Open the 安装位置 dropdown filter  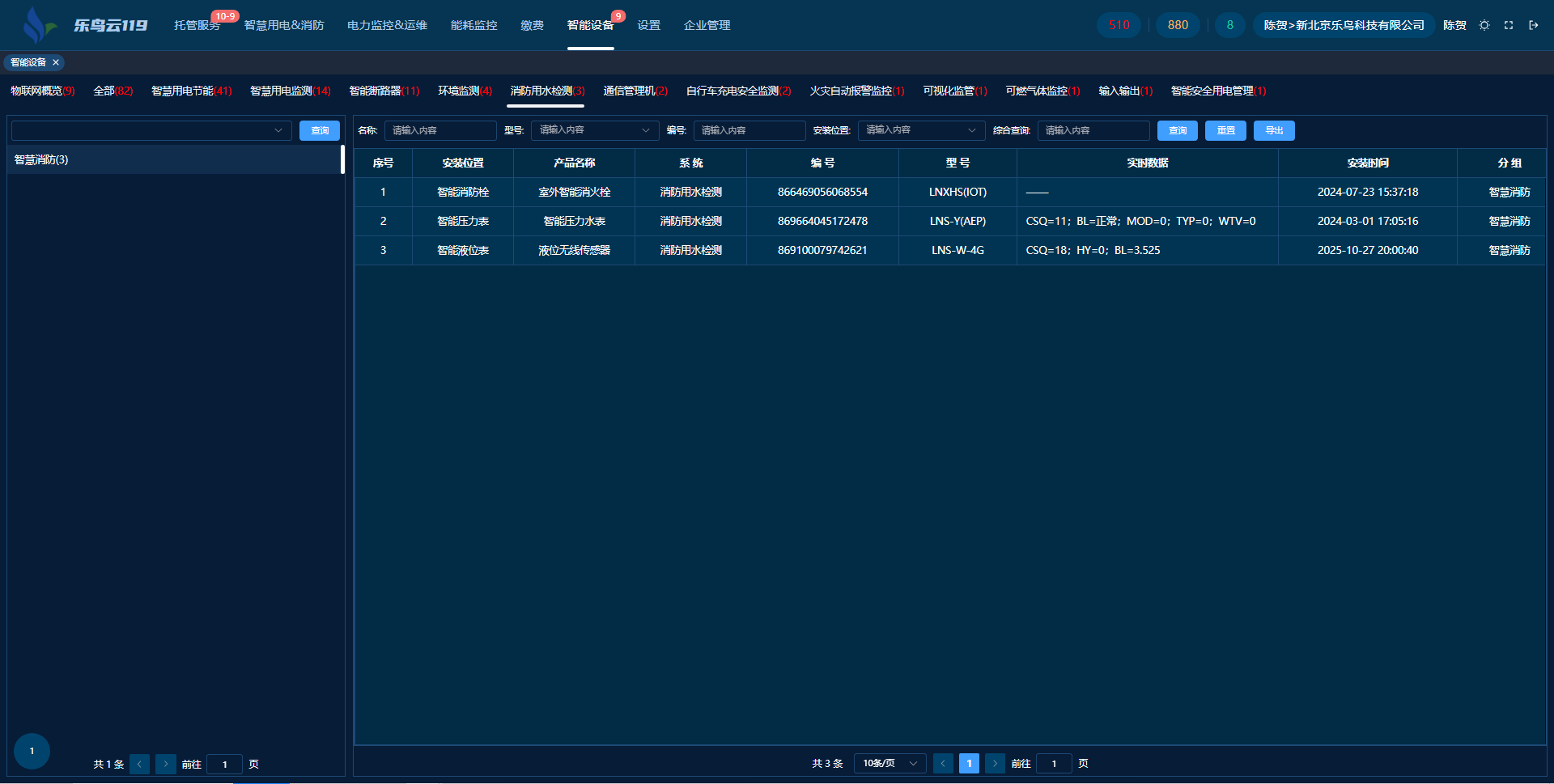pos(920,130)
